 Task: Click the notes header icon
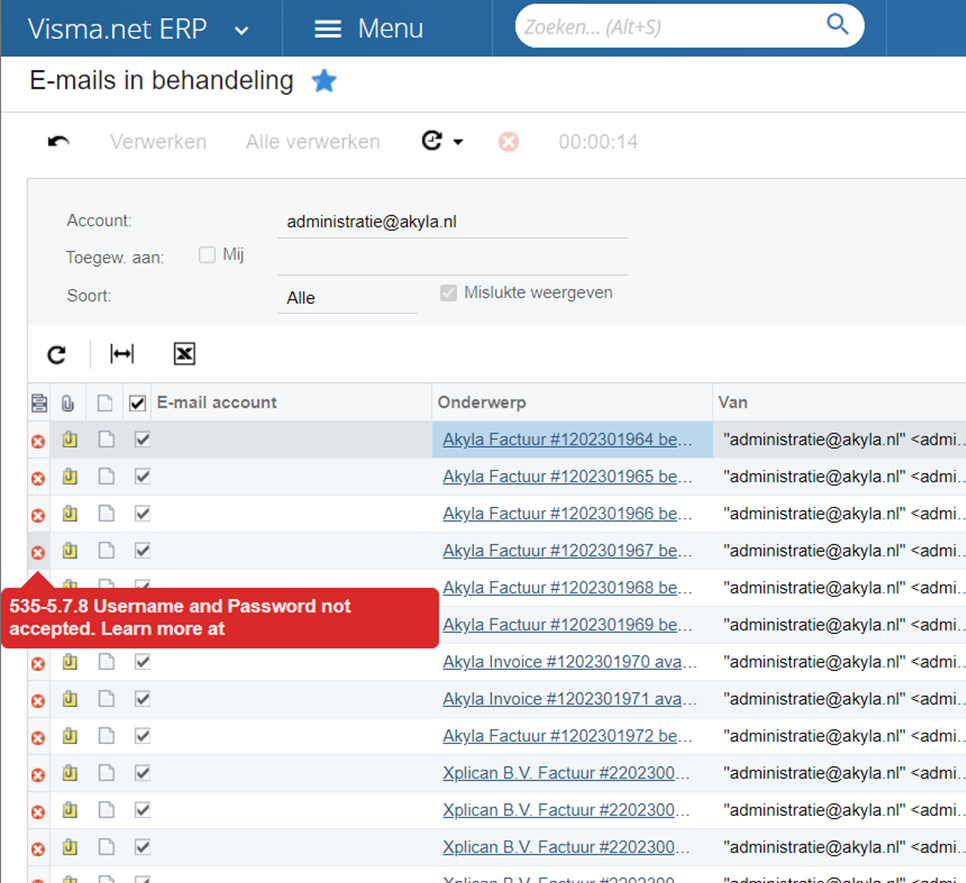(x=105, y=403)
